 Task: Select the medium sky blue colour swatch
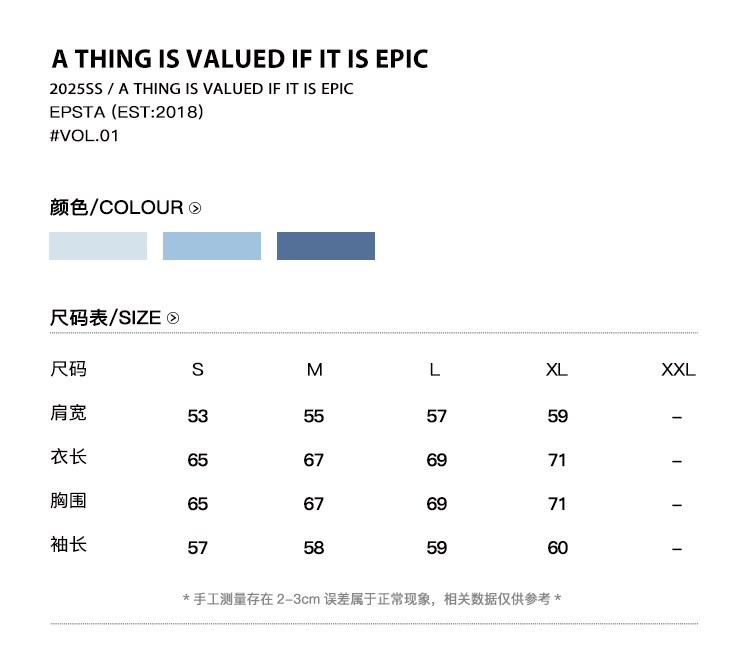(212, 246)
